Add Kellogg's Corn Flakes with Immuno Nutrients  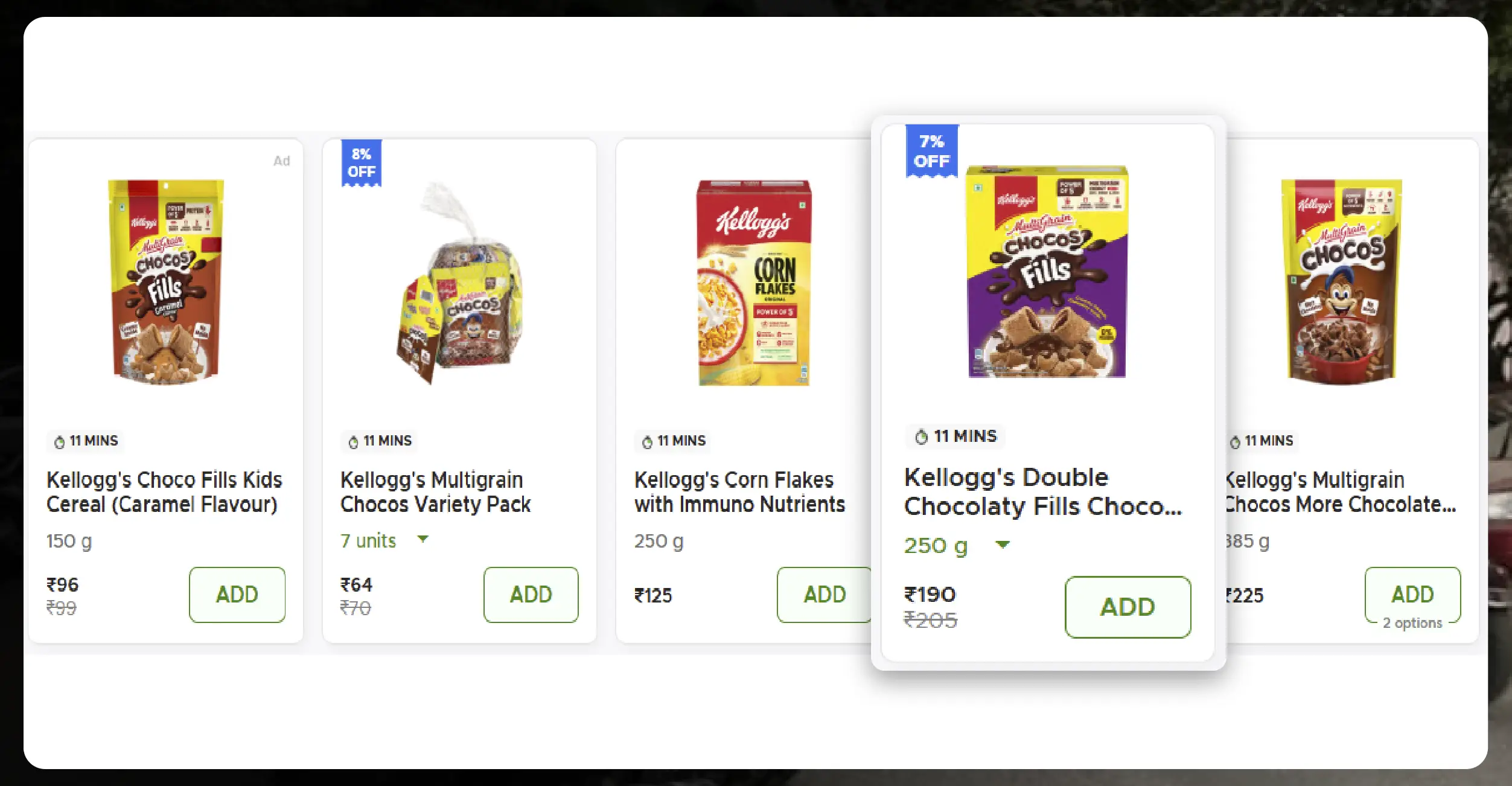tap(825, 595)
